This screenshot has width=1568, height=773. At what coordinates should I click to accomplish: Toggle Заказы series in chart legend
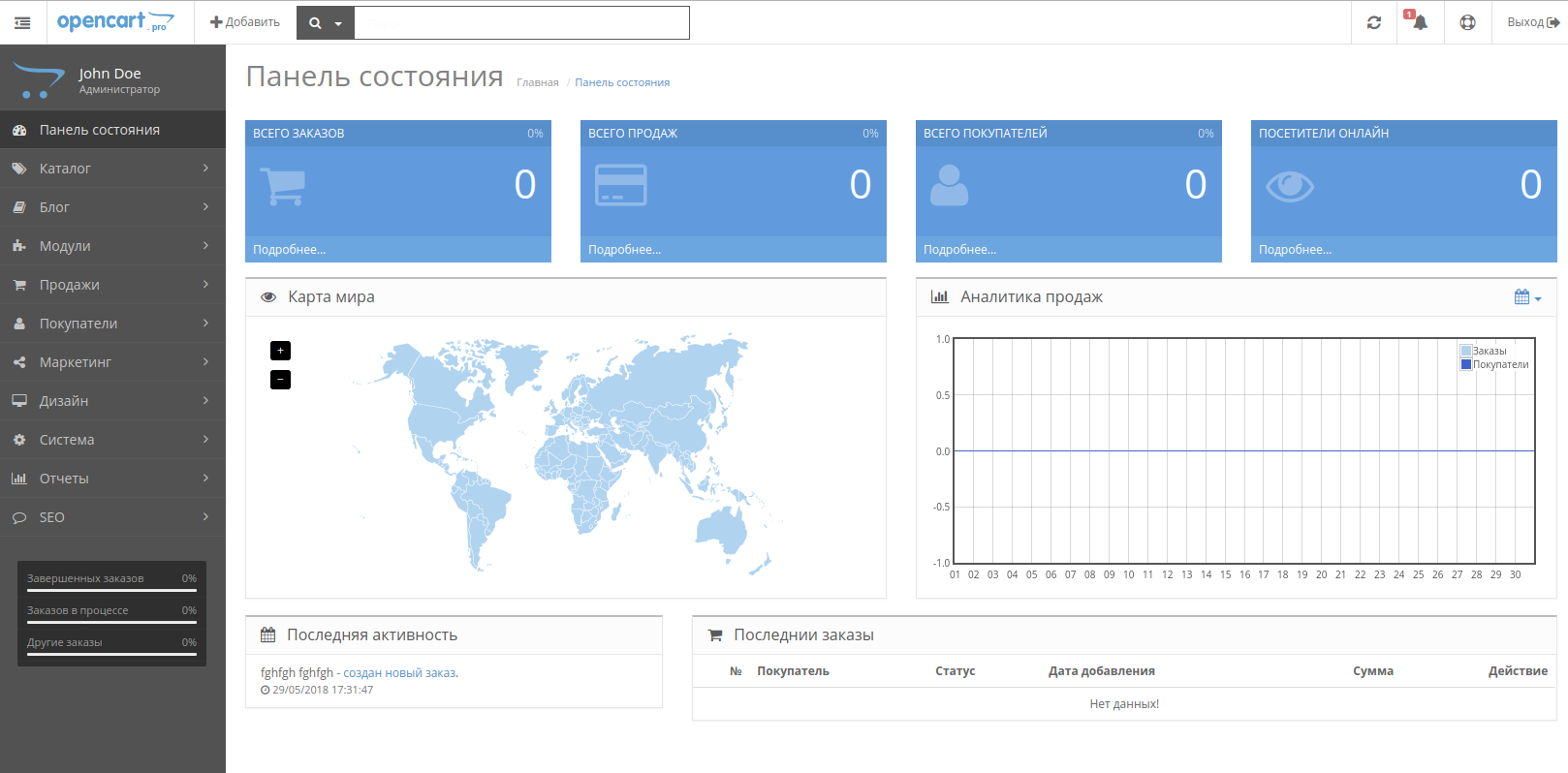[1490, 351]
